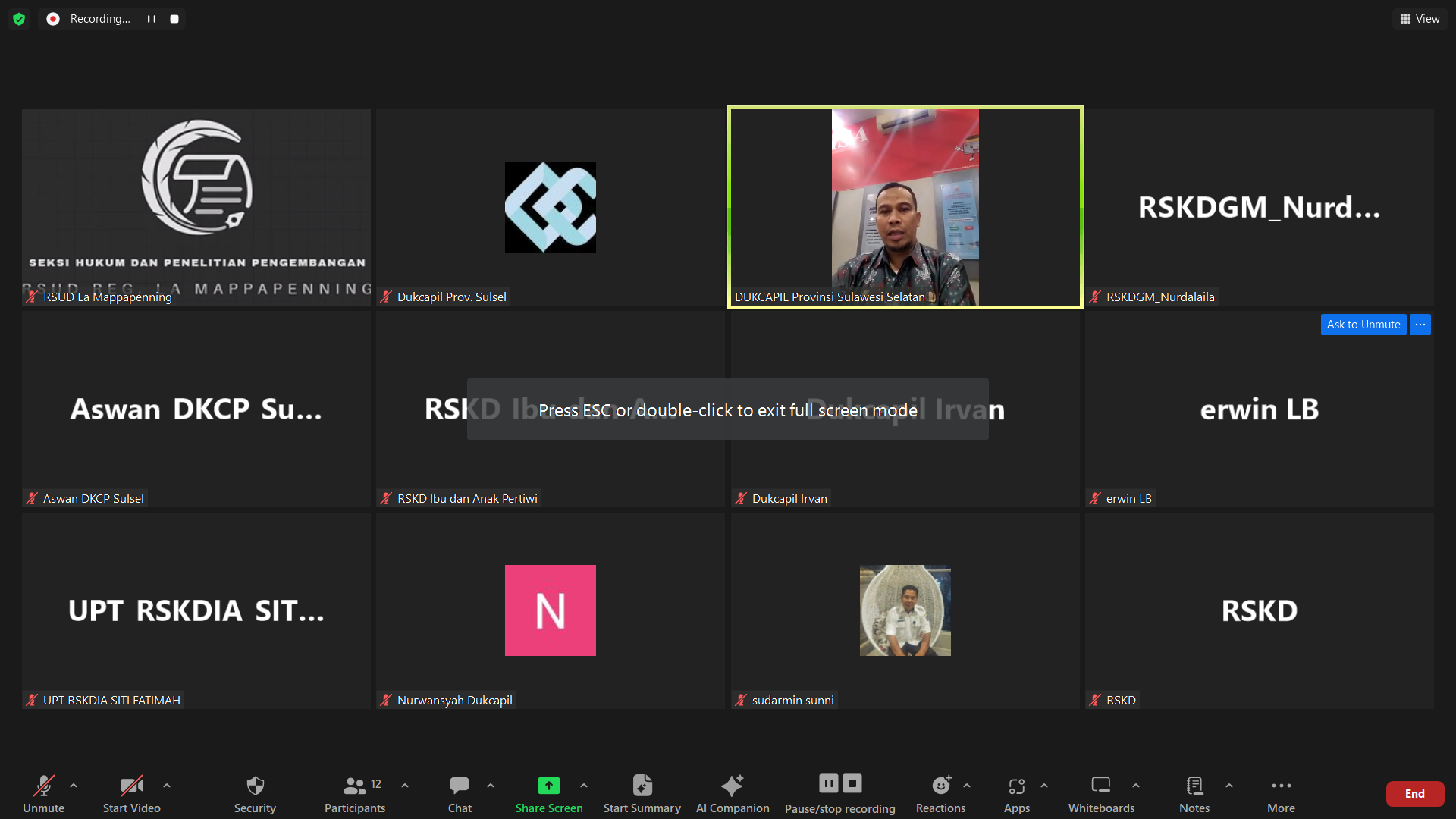Open Notes
Viewport: 1456px width, 819px height.
1194,793
